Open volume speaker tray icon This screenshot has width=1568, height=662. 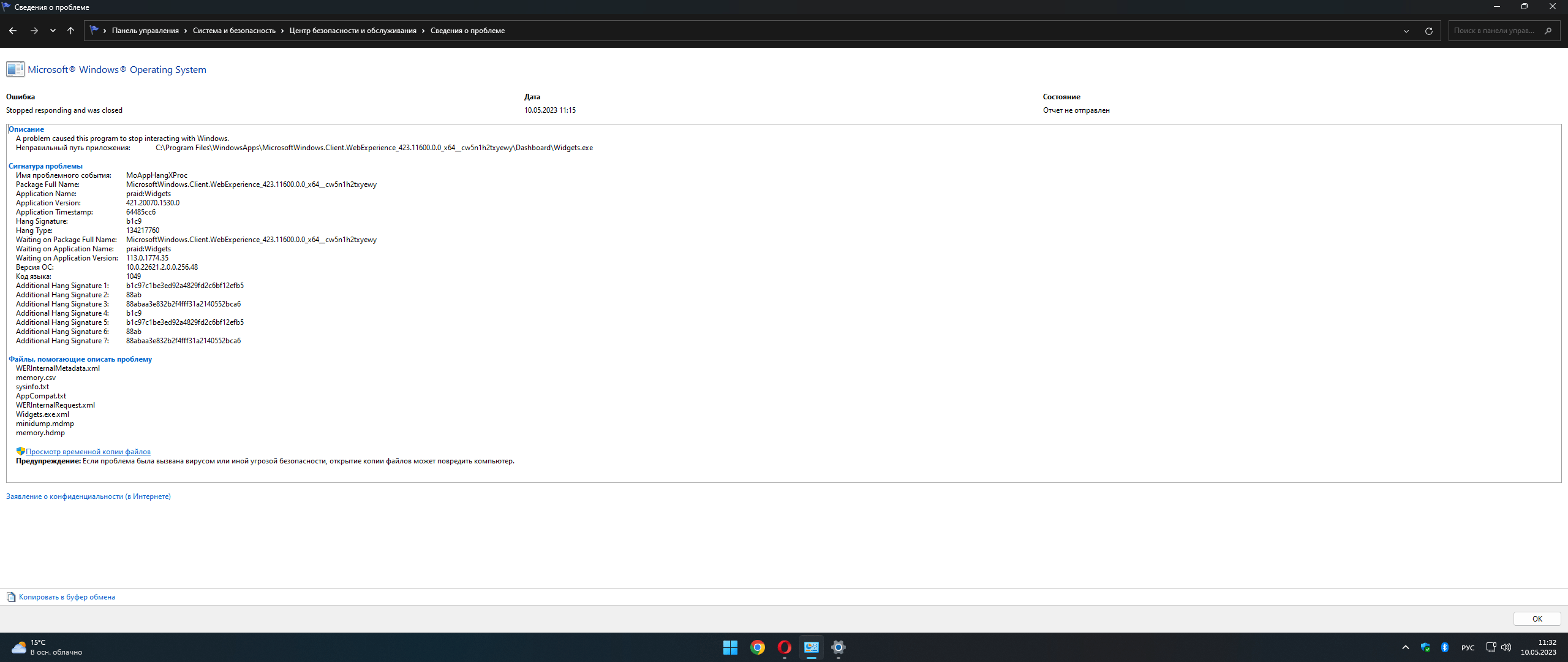(x=1506, y=647)
